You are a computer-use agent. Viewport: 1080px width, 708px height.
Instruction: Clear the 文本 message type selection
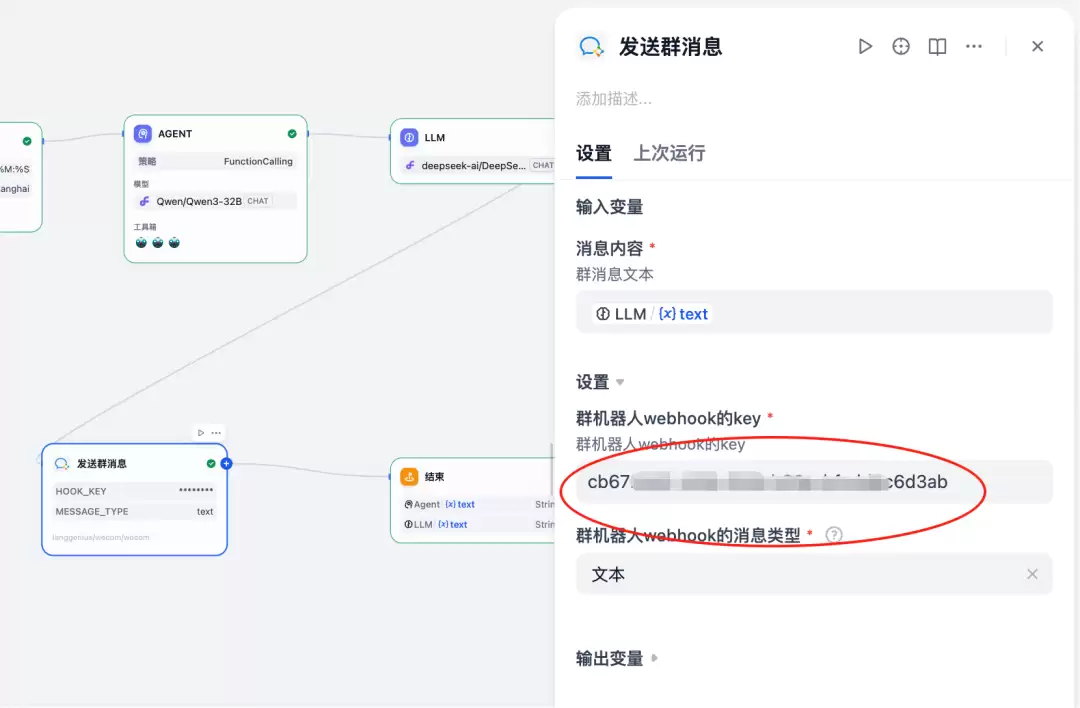point(1032,574)
